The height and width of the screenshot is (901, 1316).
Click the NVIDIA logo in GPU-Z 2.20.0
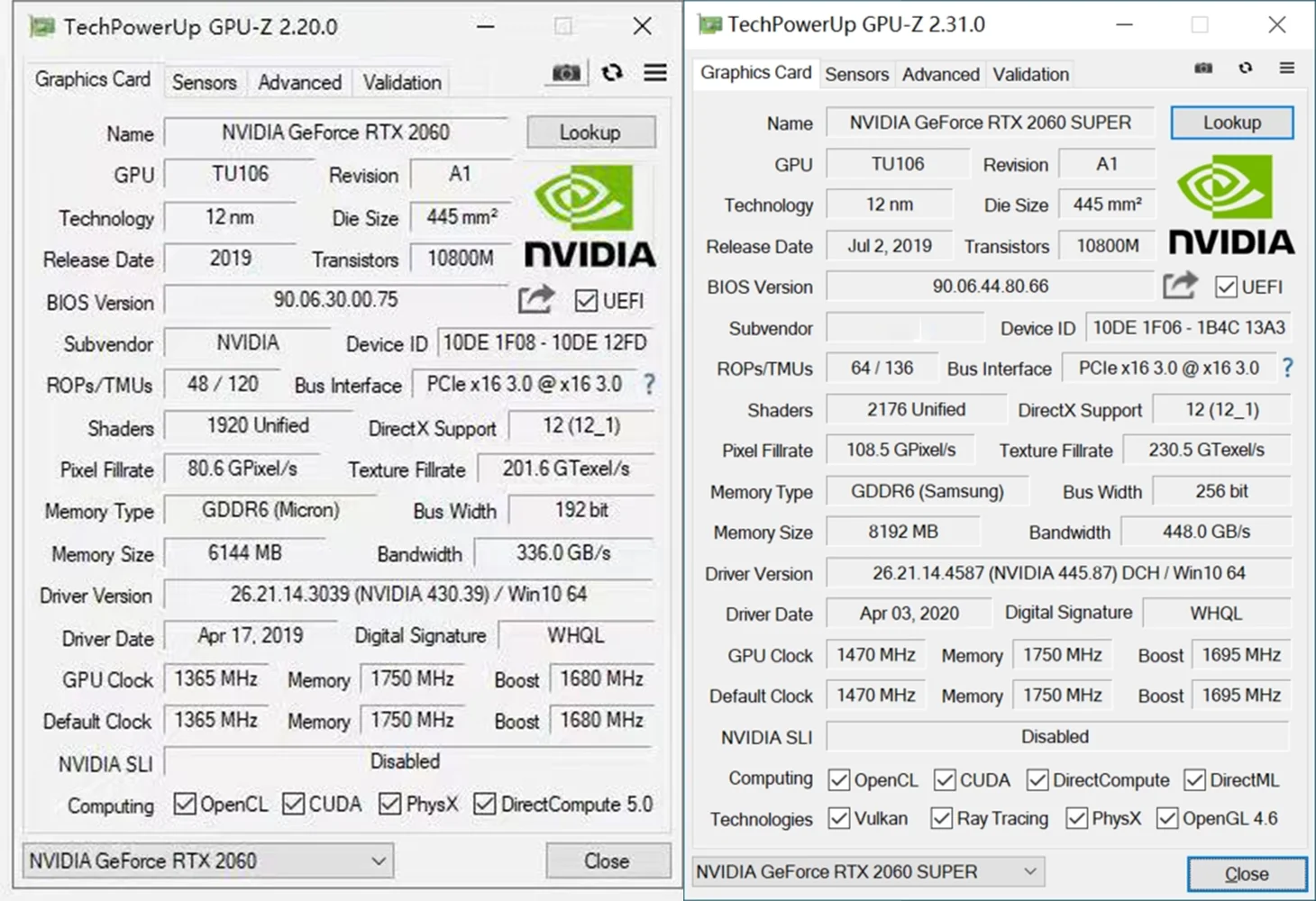coord(590,216)
